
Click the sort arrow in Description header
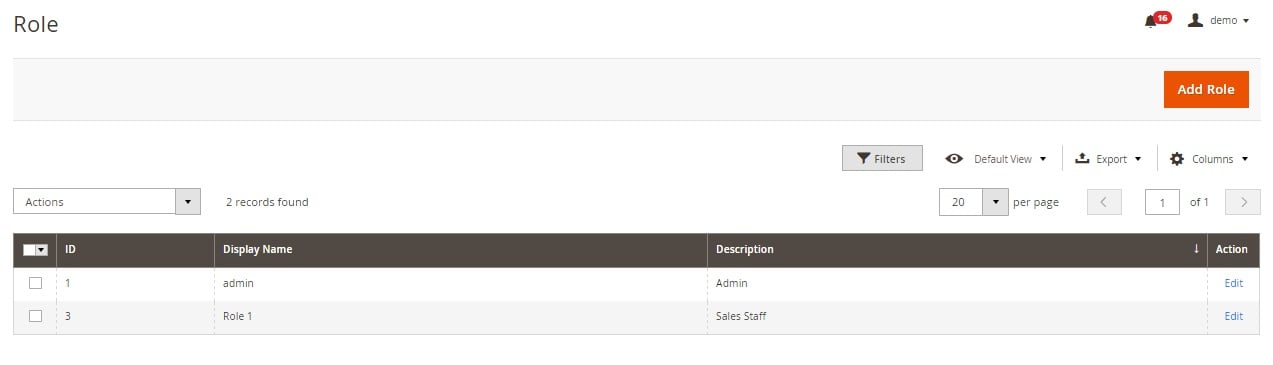[1196, 249]
